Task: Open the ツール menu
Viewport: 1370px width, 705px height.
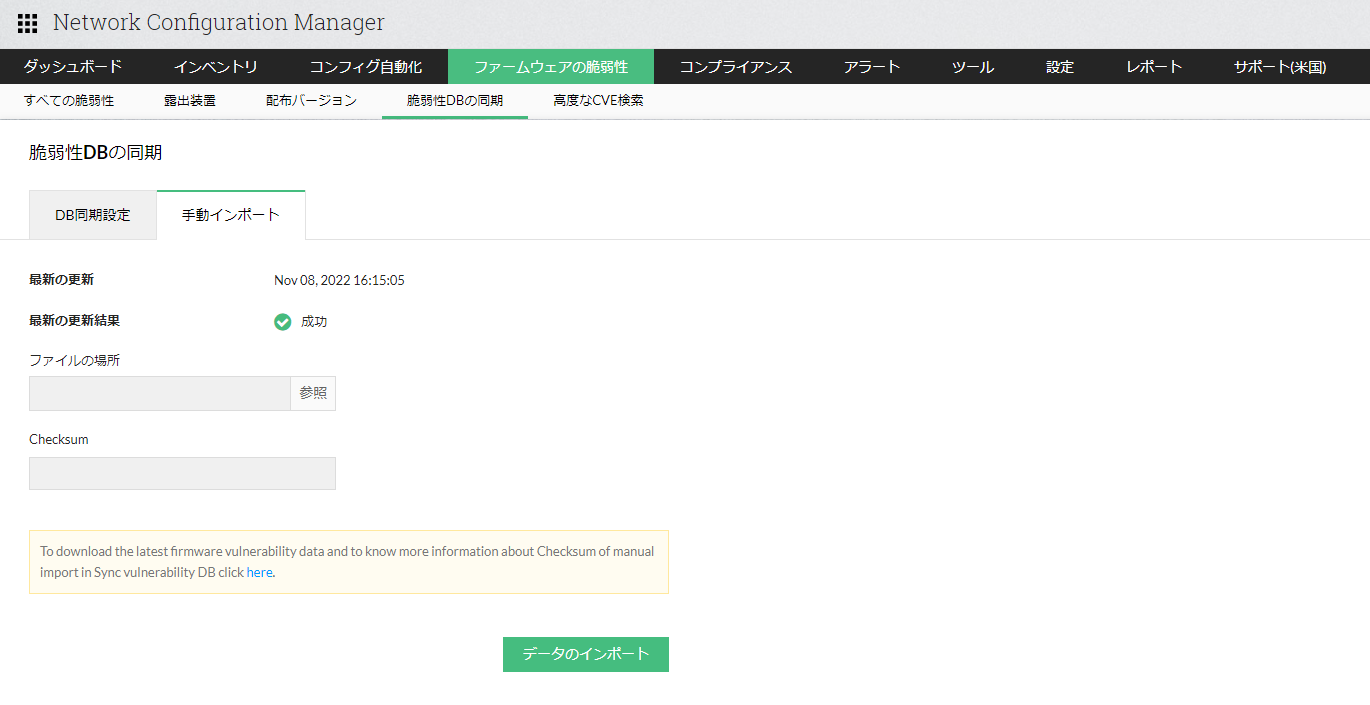Action: coord(973,67)
